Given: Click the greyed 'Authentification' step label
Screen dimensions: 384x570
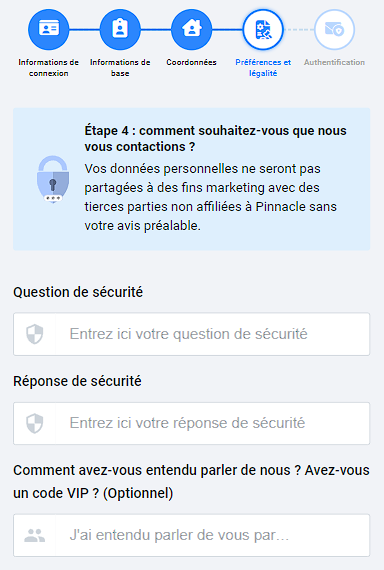Looking at the screenshot, I should click(x=334, y=62).
